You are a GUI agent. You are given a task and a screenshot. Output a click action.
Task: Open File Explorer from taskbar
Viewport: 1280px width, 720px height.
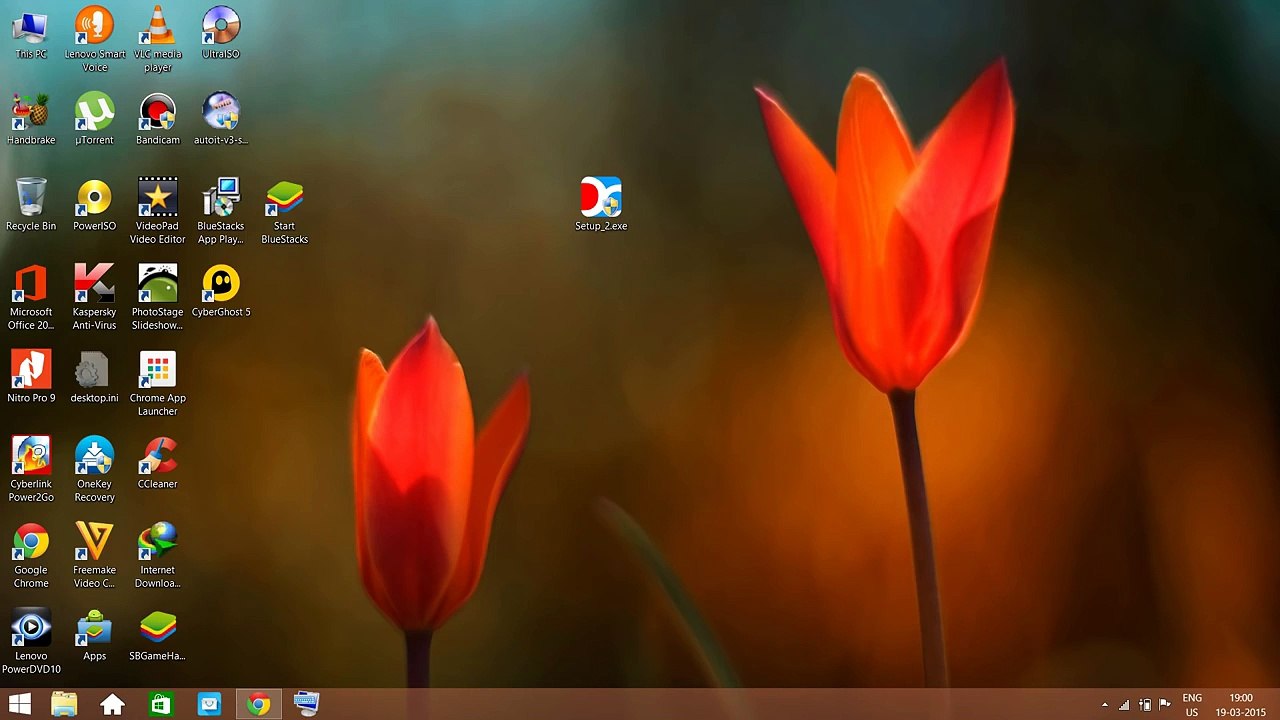coord(64,704)
